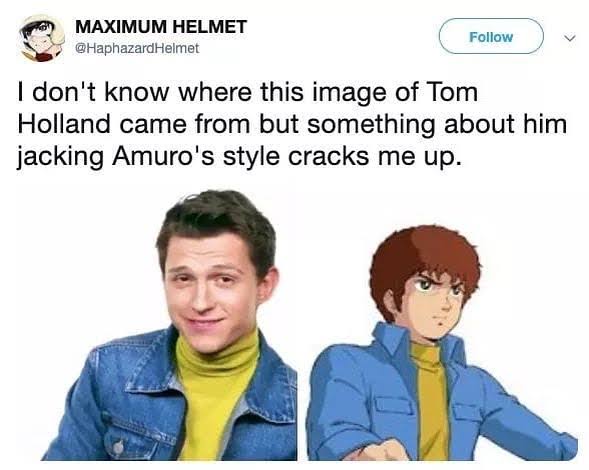
Task: Click the anime character's clenched fist
Action: tap(376, 450)
